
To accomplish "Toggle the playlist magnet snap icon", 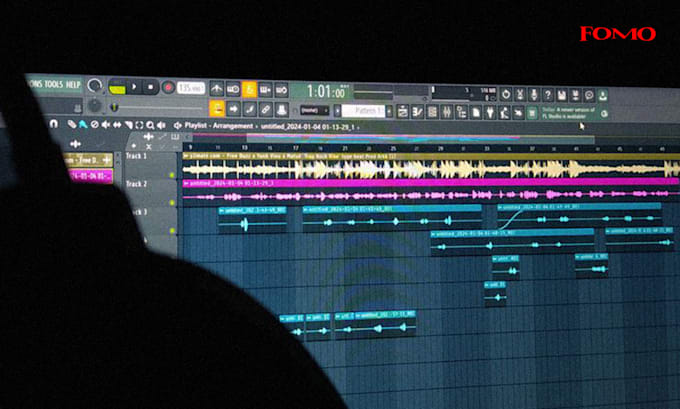I will coord(53,124).
